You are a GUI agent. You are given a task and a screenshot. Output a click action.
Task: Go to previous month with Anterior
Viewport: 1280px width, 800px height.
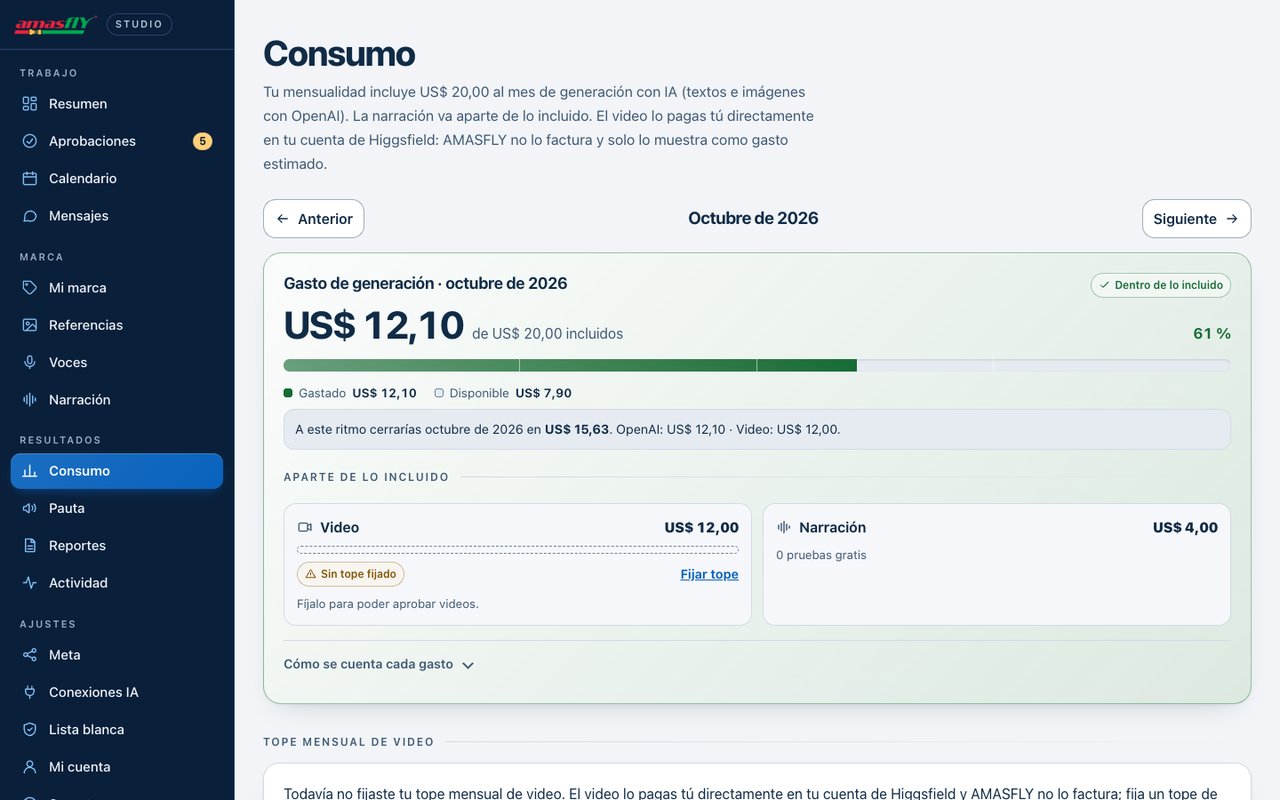click(314, 219)
